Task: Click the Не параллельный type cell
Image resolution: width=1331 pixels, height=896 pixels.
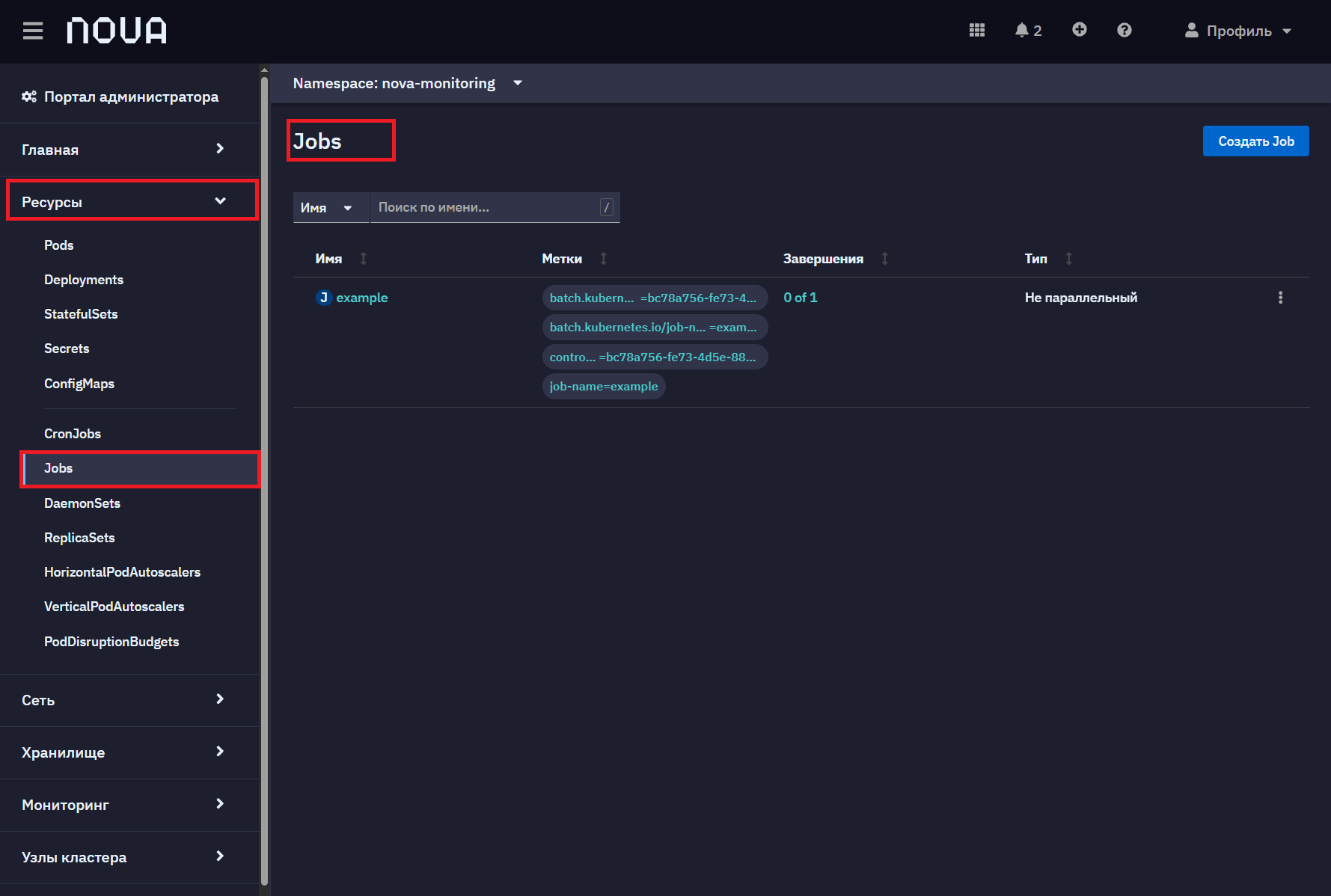Action: click(x=1080, y=298)
